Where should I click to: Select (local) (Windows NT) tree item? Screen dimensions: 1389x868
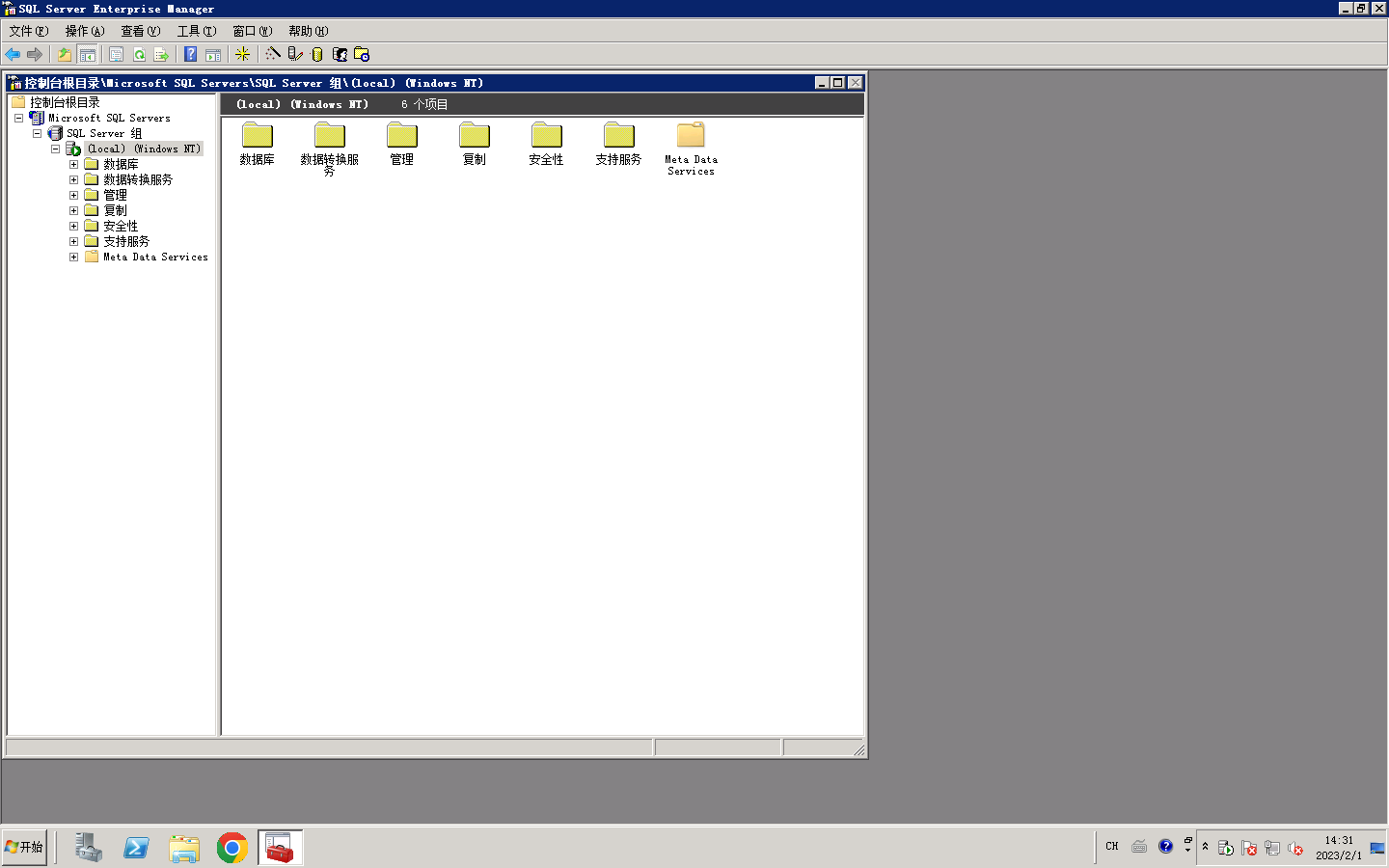click(x=144, y=149)
